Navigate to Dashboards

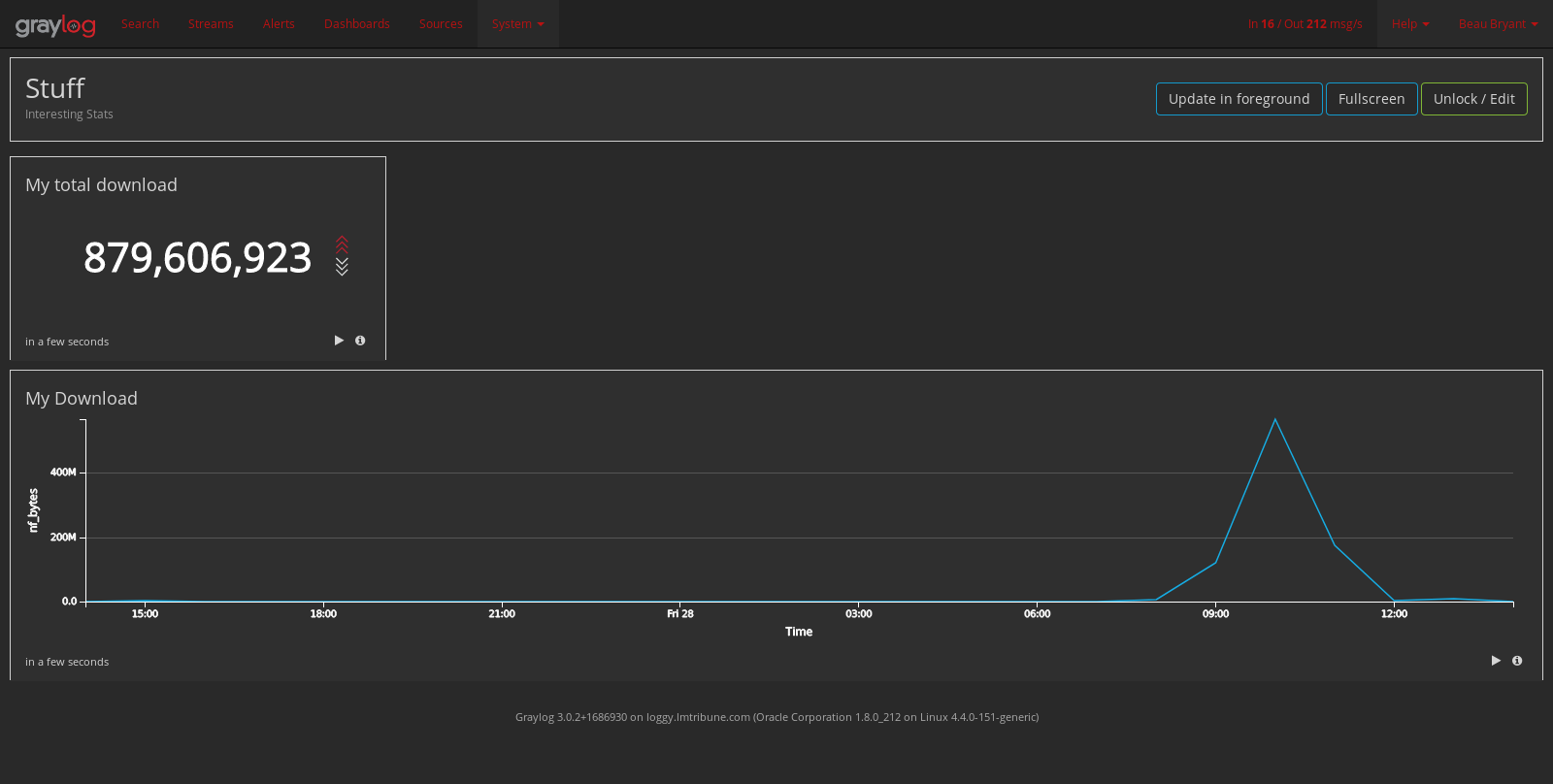tap(357, 24)
